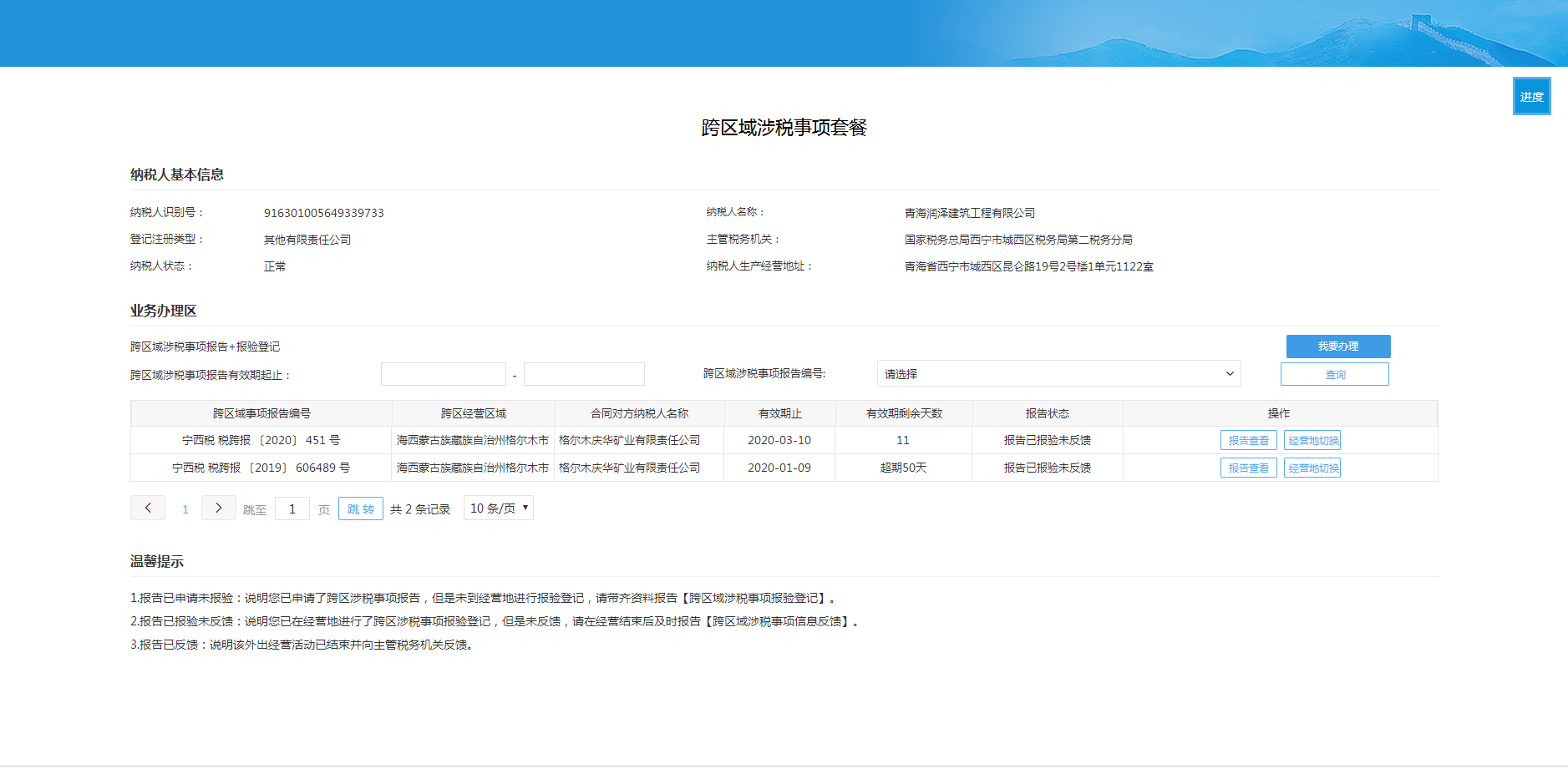Click the 查询 search button
The width and height of the screenshot is (1568, 769).
click(1335, 374)
